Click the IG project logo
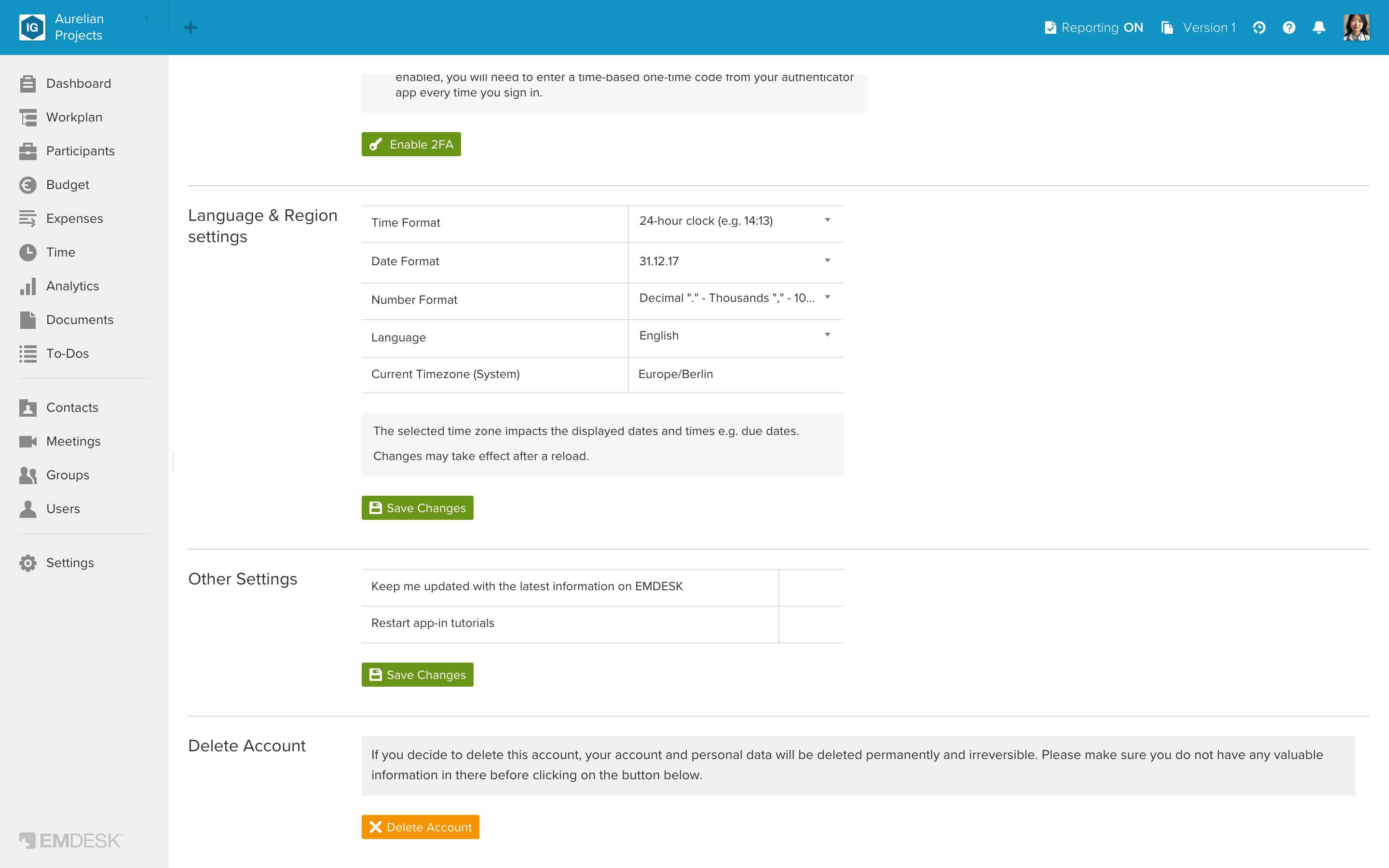This screenshot has width=1389, height=868. tap(32, 27)
